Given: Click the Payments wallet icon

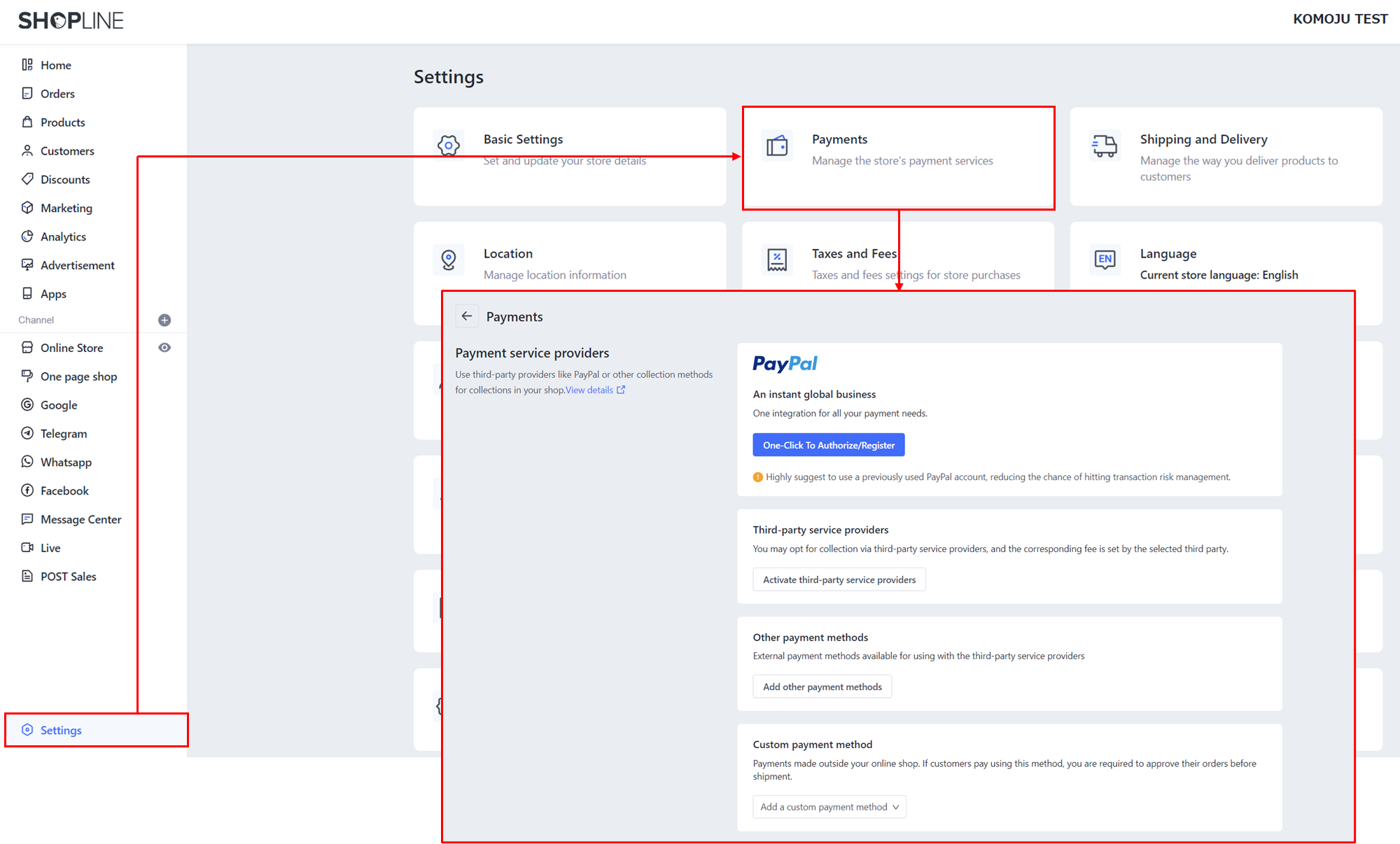Looking at the screenshot, I should (x=777, y=146).
